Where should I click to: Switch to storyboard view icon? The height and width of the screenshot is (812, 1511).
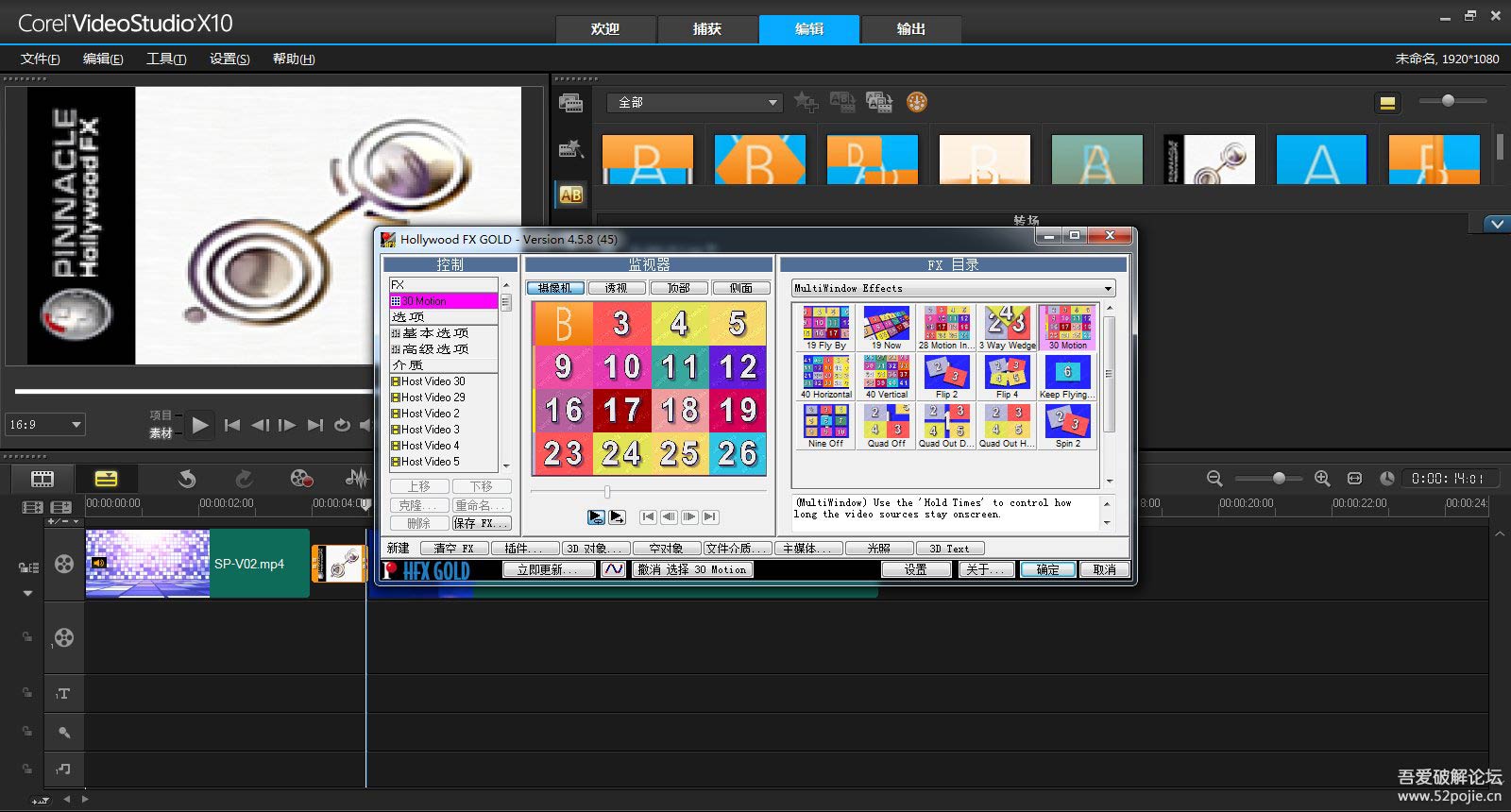click(42, 479)
